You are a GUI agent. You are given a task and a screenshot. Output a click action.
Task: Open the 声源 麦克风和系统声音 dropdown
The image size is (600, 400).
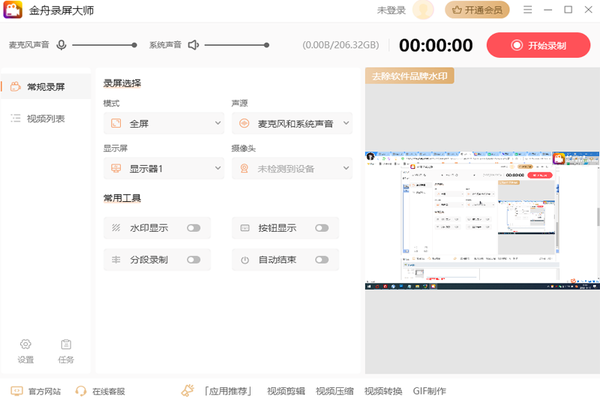coord(292,123)
